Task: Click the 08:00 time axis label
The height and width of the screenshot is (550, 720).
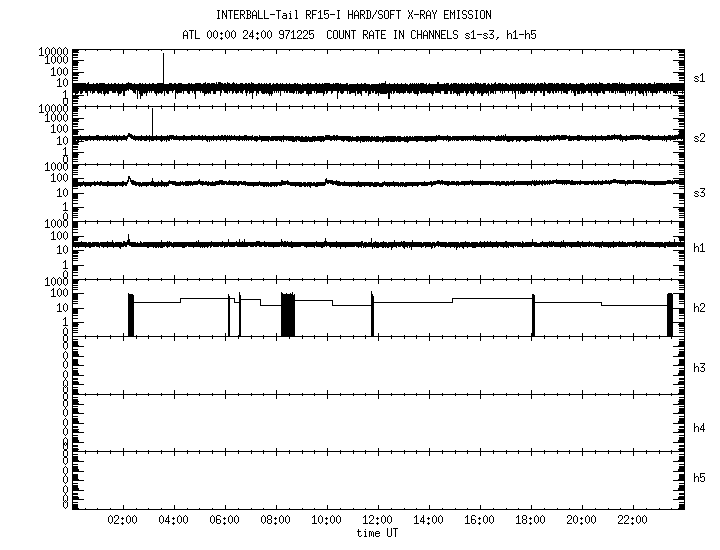Action: tap(276, 521)
